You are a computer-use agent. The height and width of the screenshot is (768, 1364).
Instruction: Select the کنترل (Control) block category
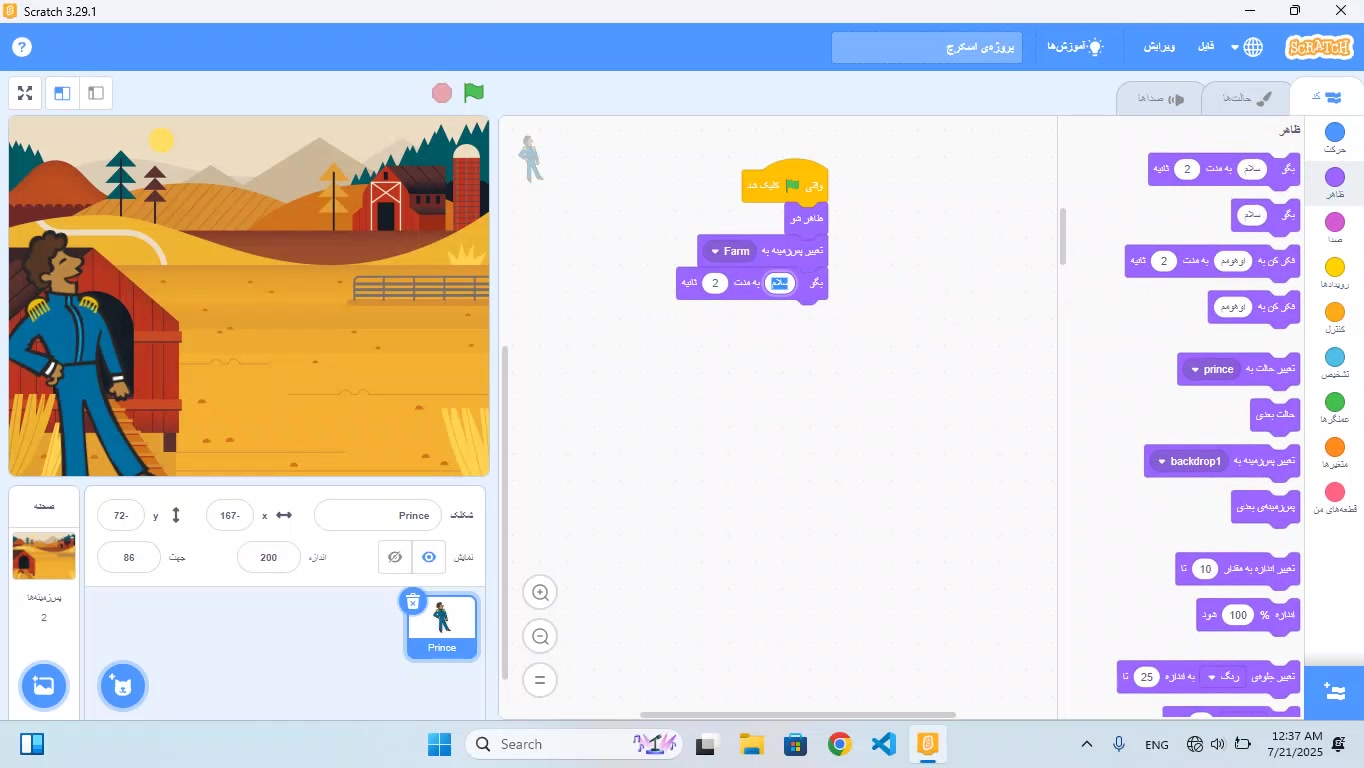pos(1335,318)
